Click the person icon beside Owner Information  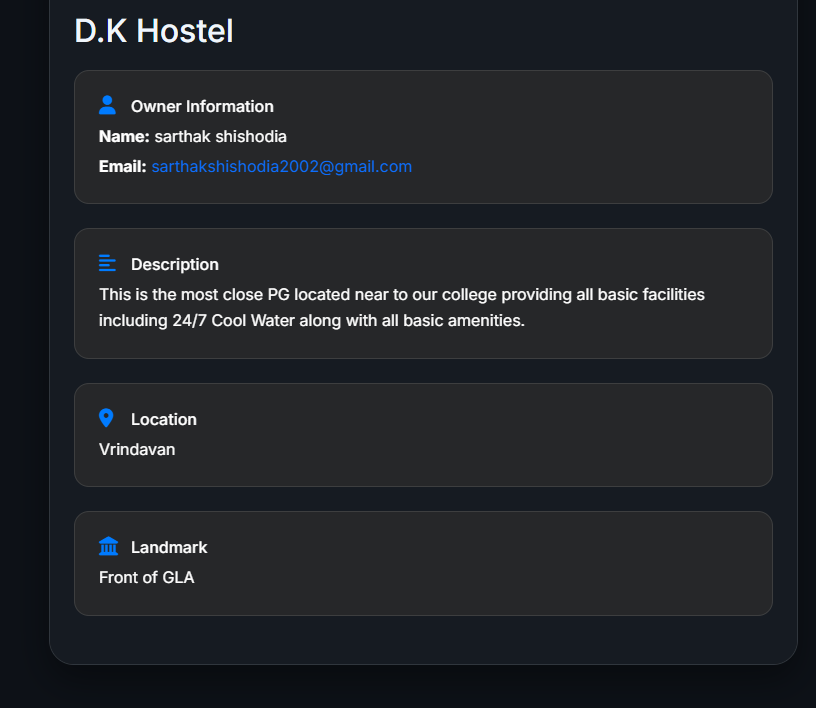108,103
